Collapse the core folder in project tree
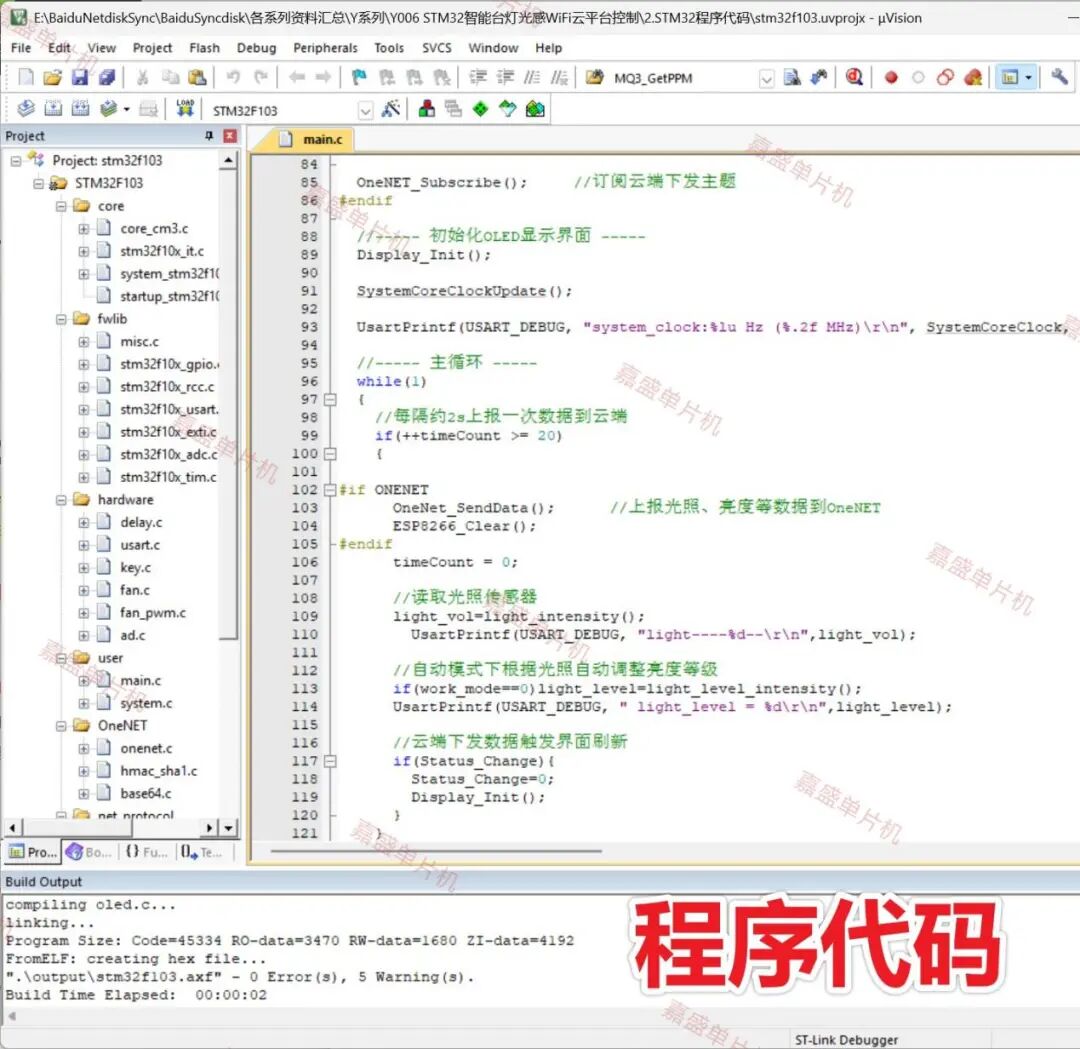 (61, 206)
